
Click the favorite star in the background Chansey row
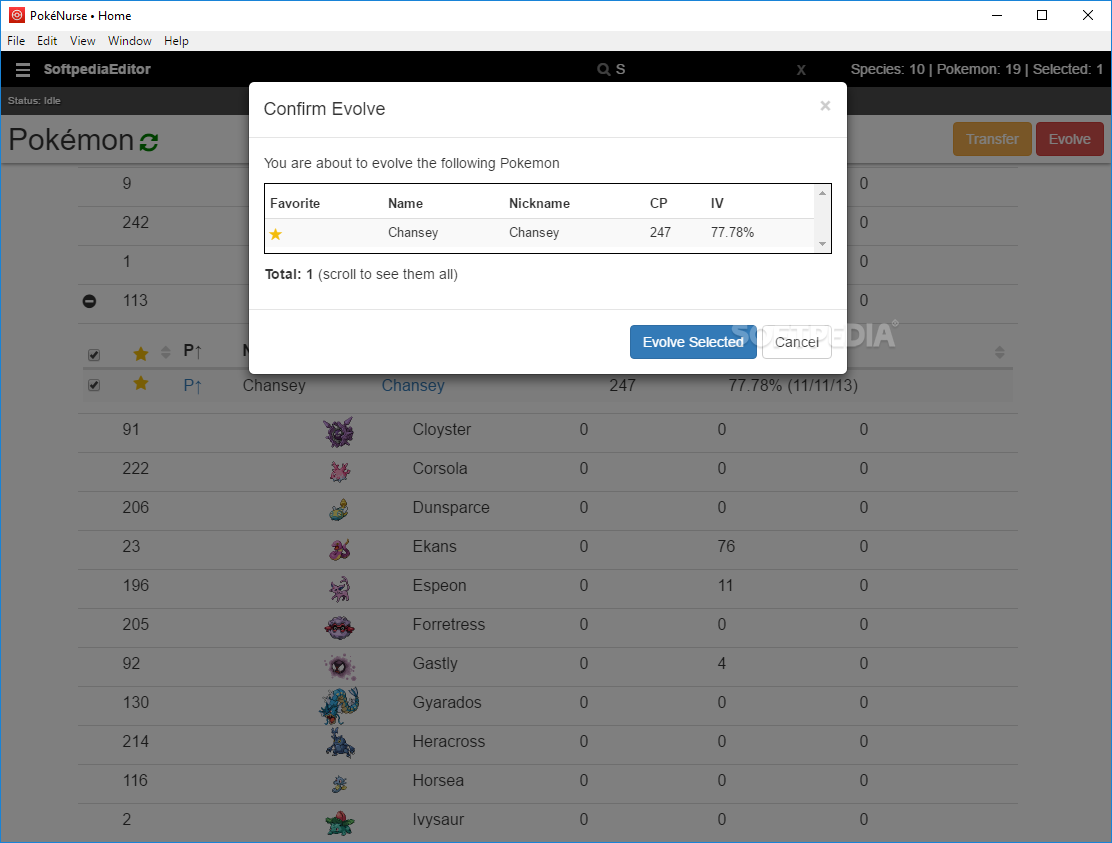coord(141,384)
